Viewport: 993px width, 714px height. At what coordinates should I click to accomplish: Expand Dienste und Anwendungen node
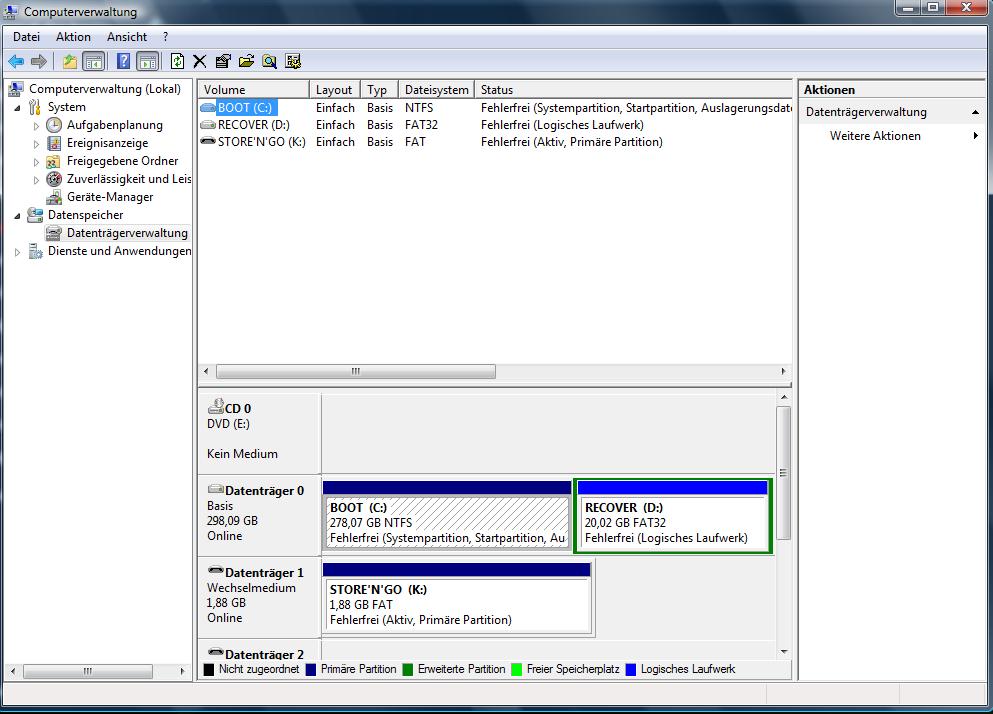coord(18,252)
